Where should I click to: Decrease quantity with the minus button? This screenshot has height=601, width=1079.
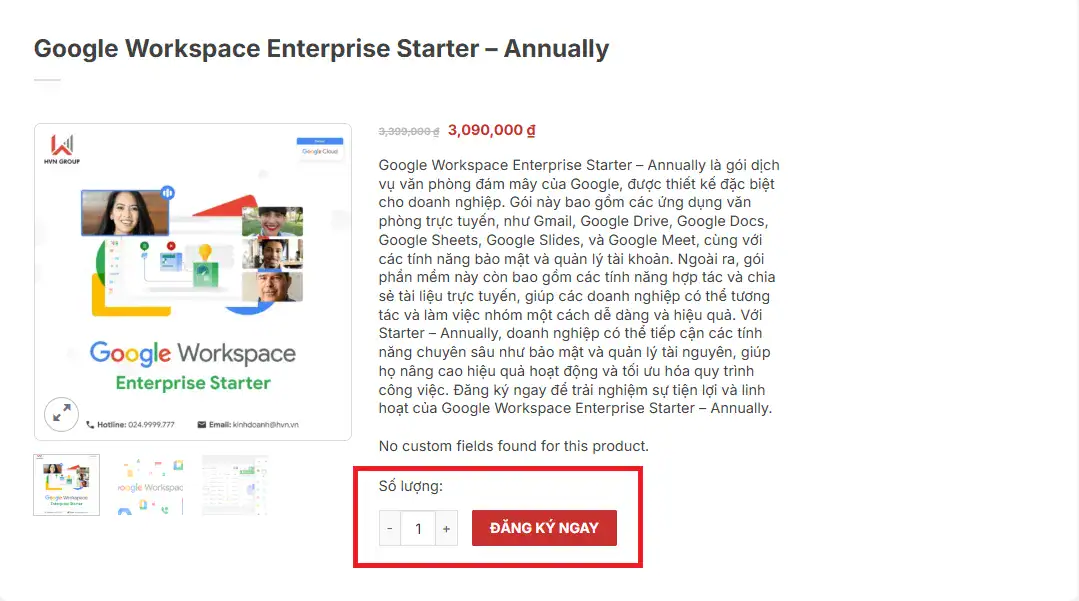click(x=390, y=528)
